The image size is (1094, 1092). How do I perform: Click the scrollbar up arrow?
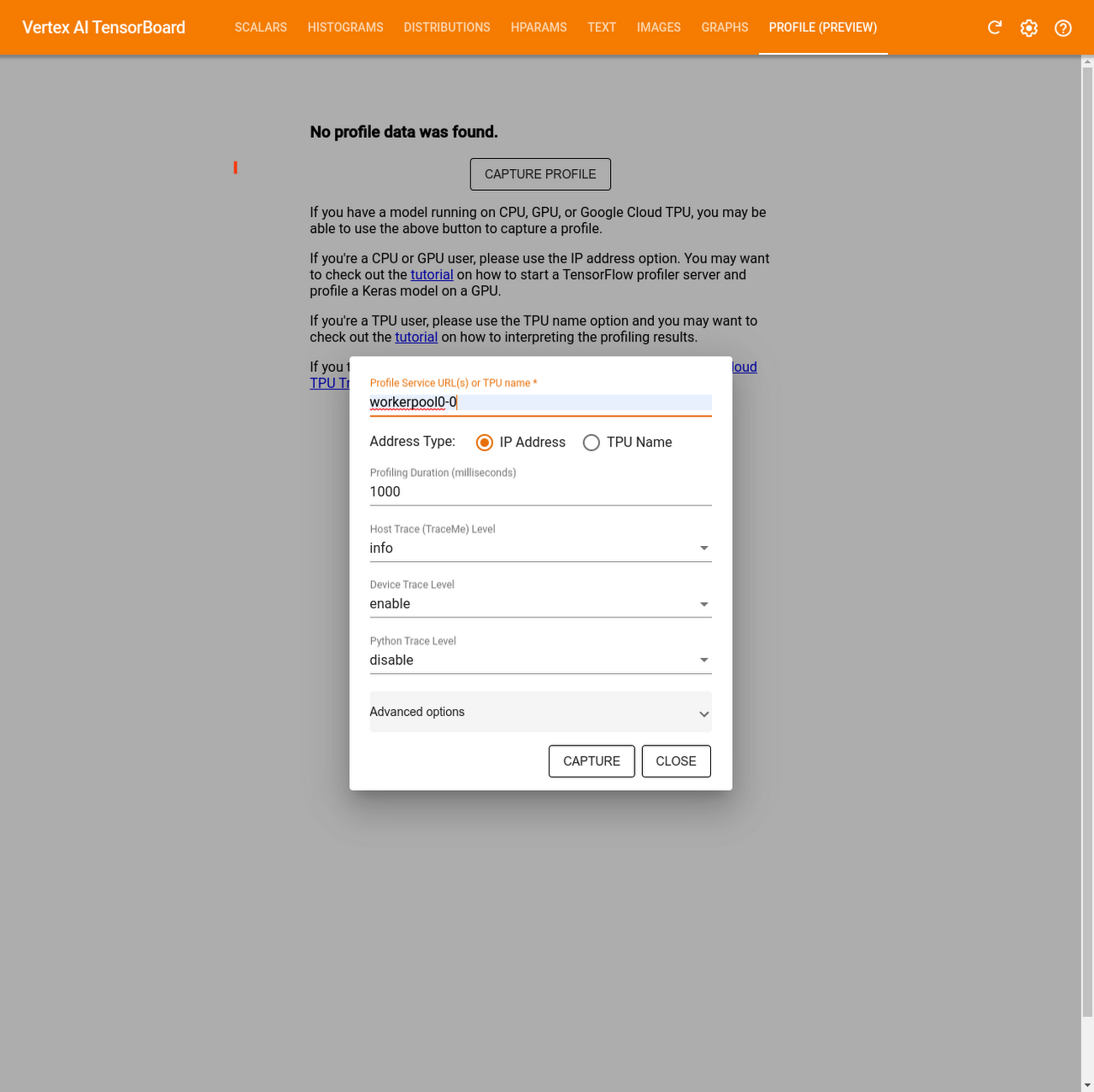(x=1087, y=61)
